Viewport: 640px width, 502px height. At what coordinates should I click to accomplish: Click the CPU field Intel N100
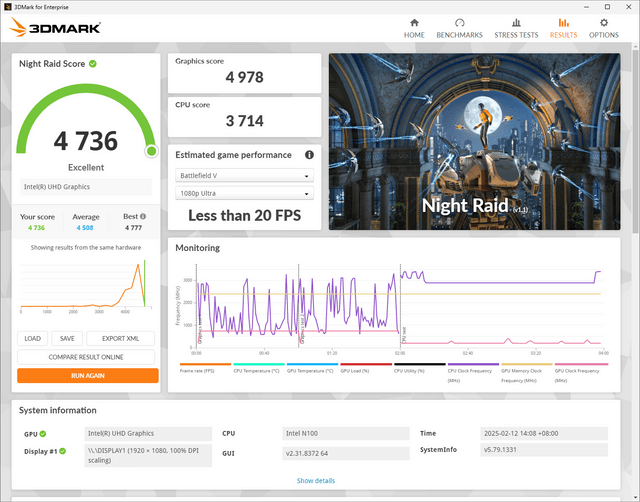point(346,433)
